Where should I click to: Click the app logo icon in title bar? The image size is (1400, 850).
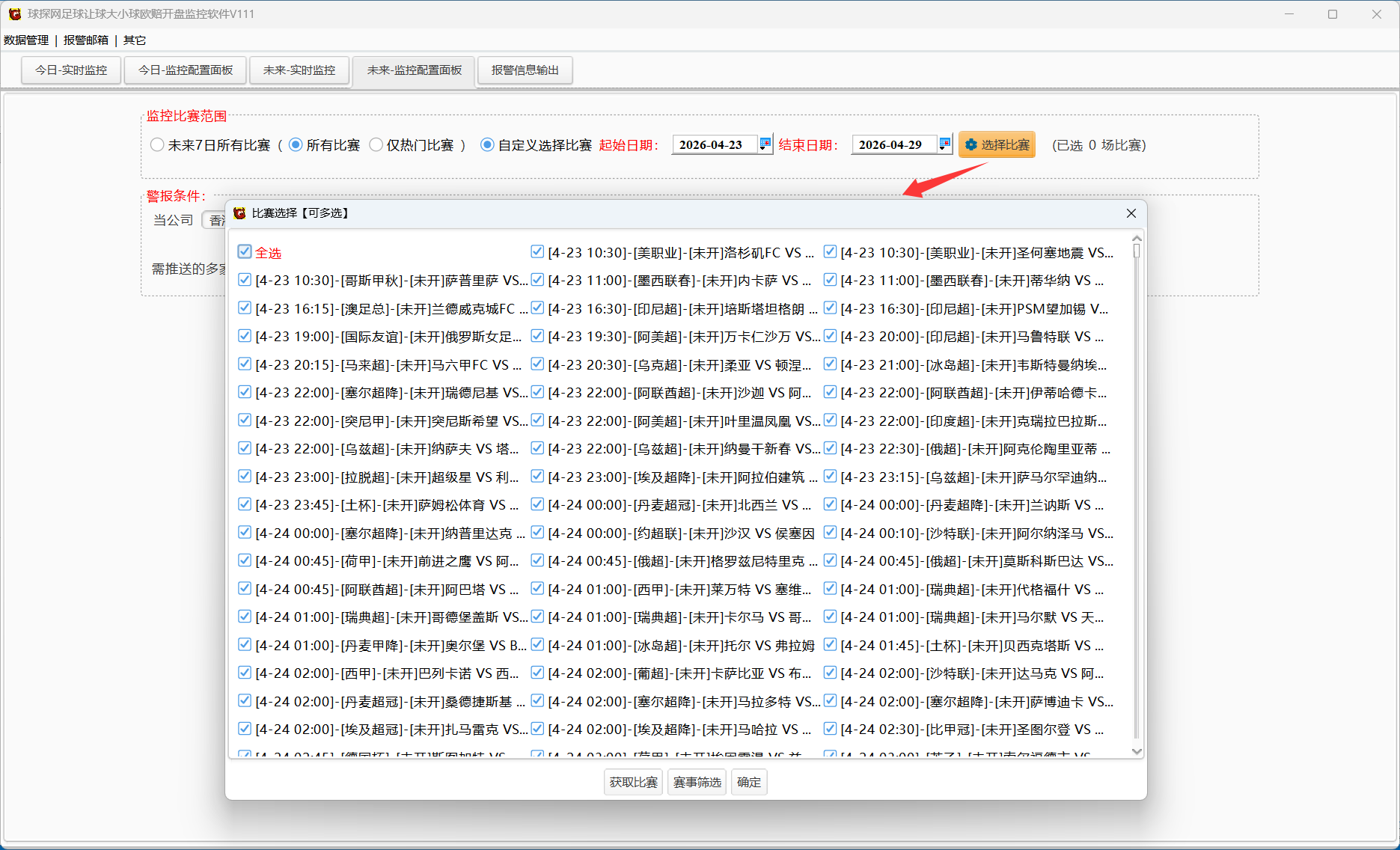click(14, 14)
